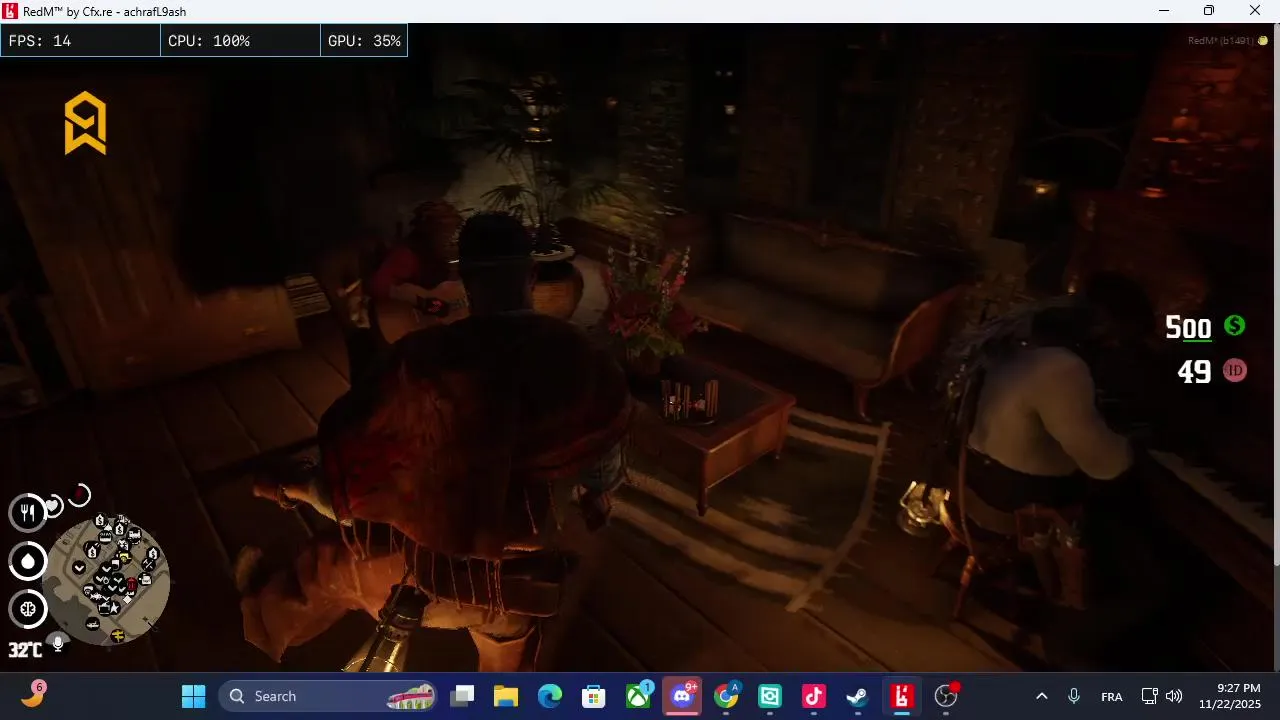Open Steam from the taskbar
This screenshot has height=720, width=1280.
point(858,696)
